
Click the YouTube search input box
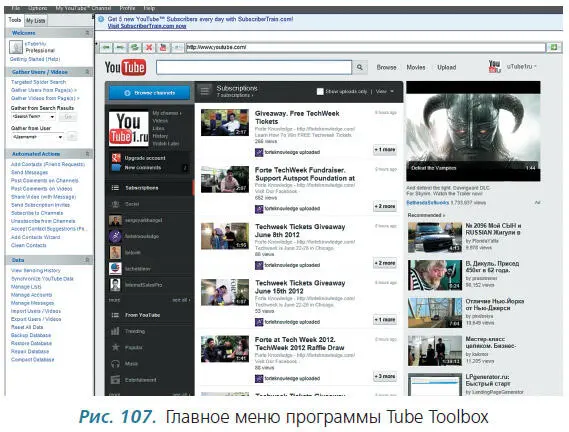(254, 68)
